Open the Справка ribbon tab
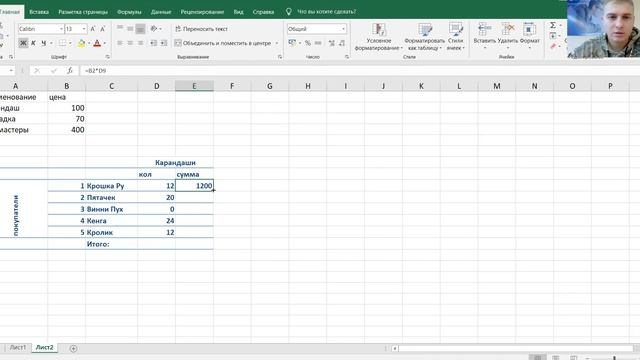640x360 pixels. pos(263,12)
